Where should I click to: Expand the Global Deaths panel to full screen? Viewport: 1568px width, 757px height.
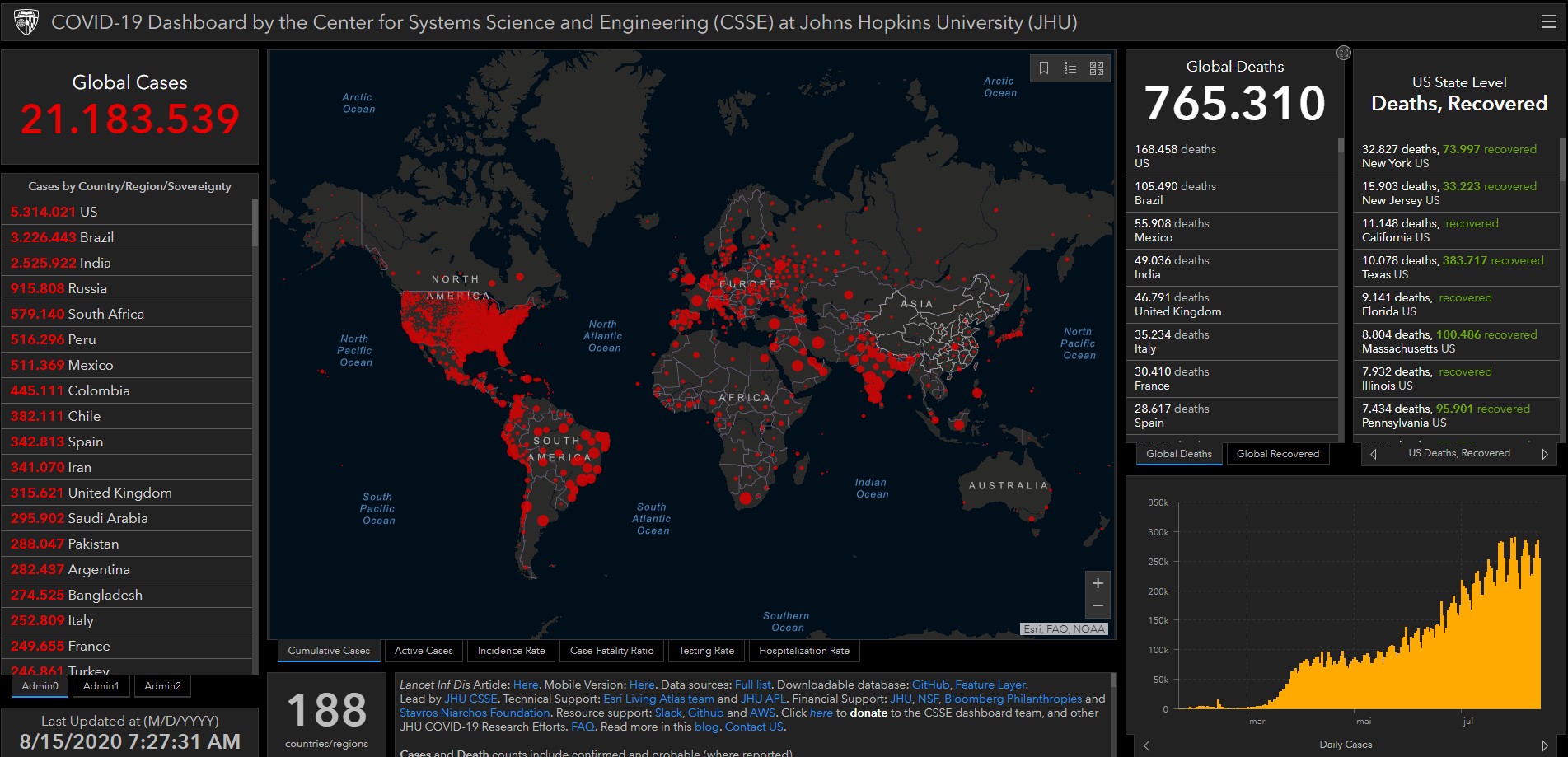1344,53
